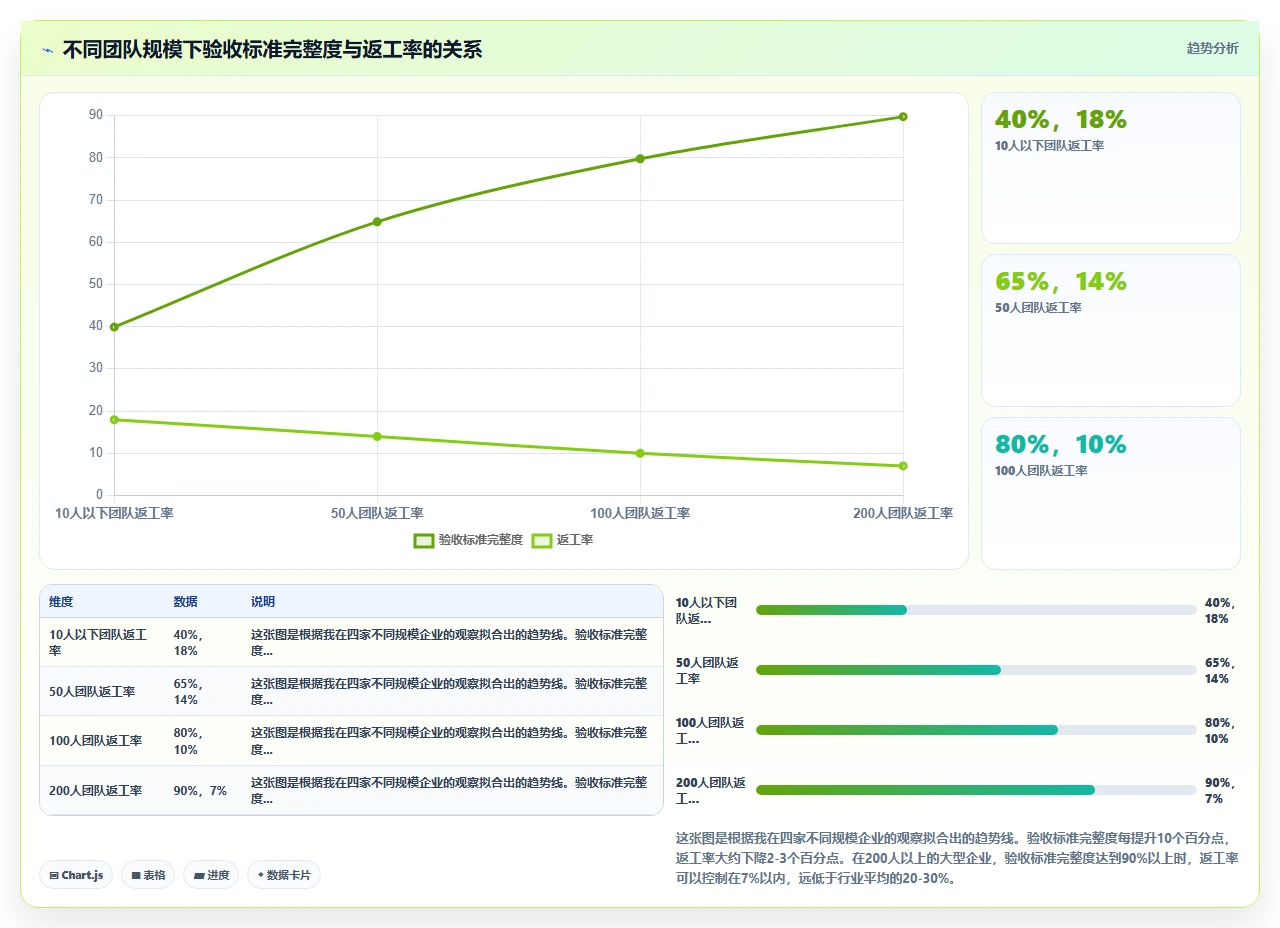Toggle the 返工率 legend item

[x=563, y=540]
